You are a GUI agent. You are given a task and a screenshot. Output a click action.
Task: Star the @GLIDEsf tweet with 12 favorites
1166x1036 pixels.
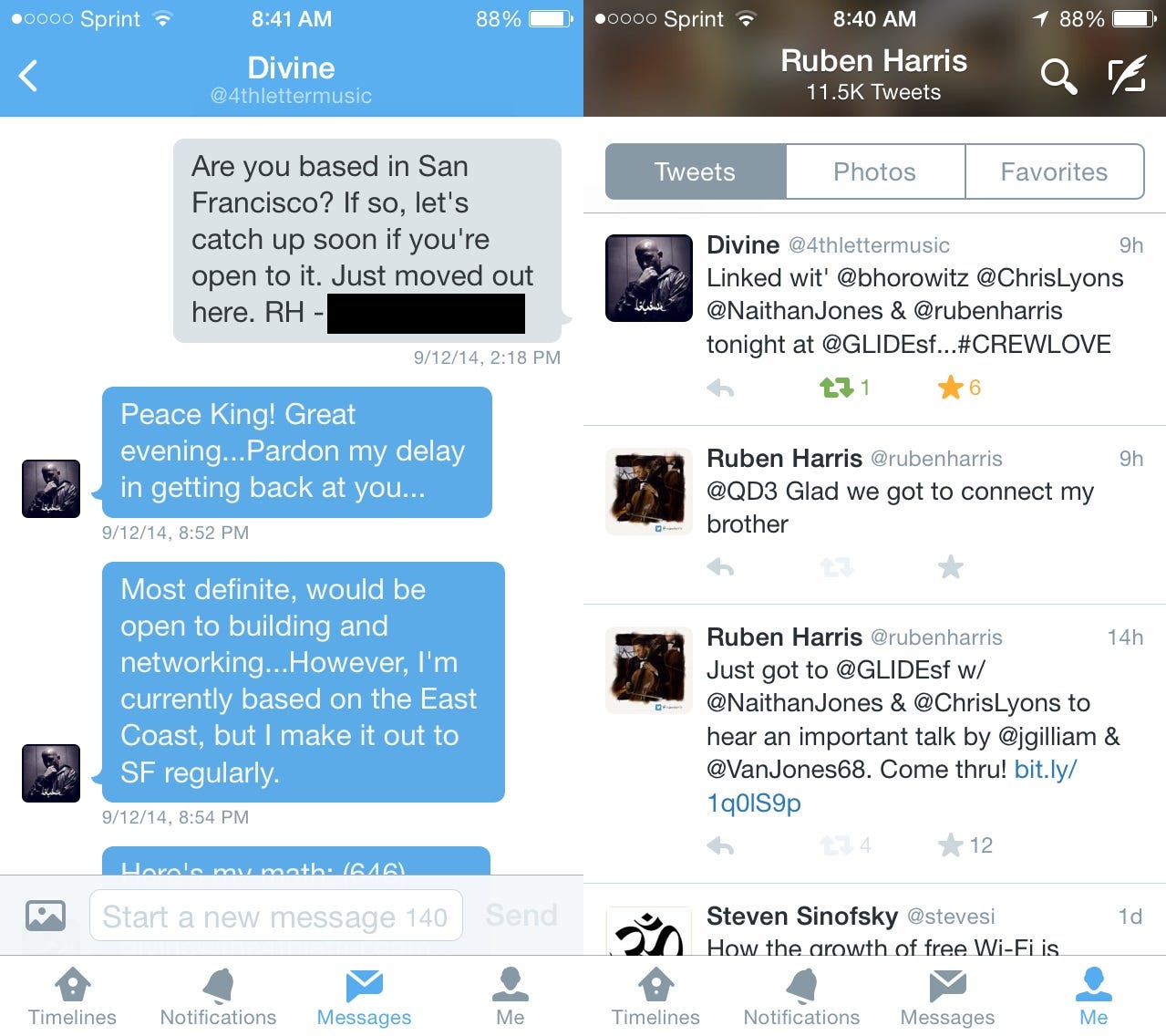click(x=951, y=845)
